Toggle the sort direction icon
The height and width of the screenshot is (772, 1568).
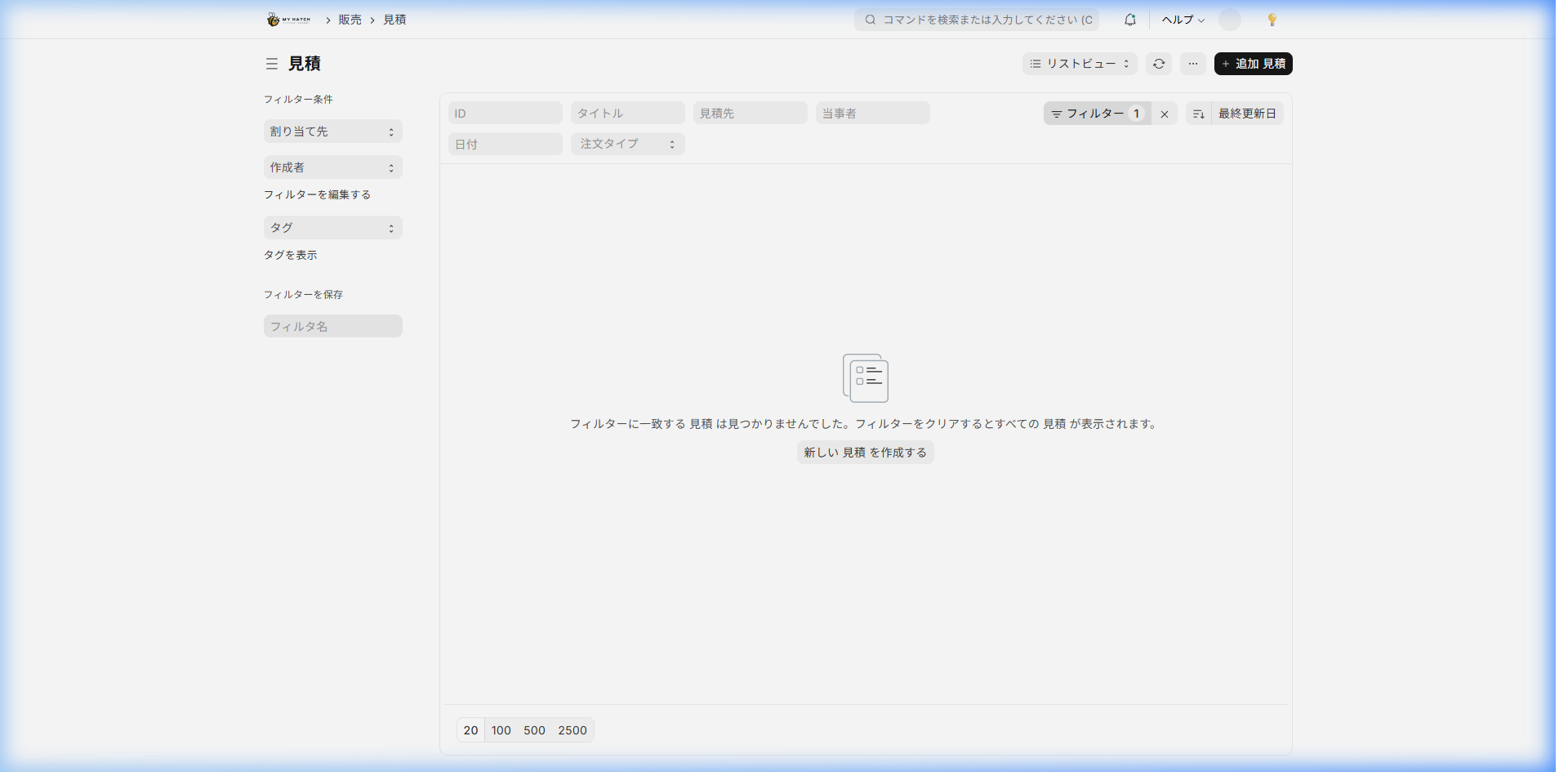1198,114
